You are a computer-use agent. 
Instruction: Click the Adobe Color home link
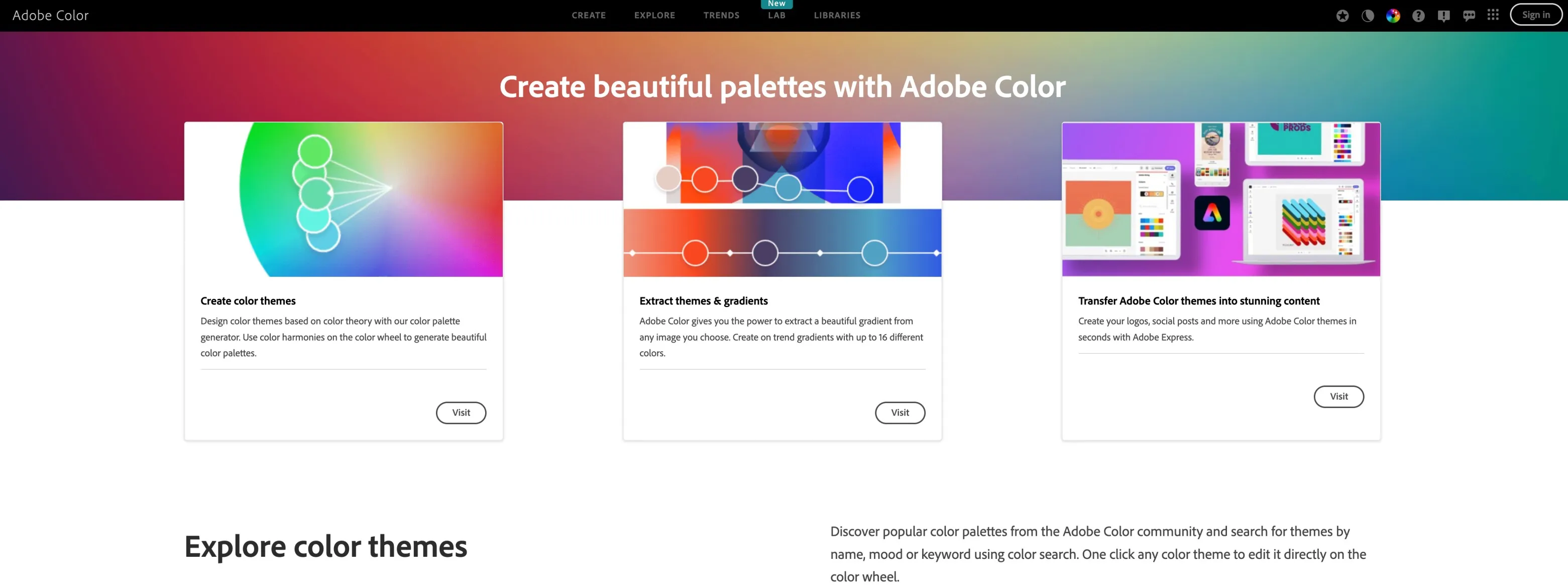pos(51,15)
